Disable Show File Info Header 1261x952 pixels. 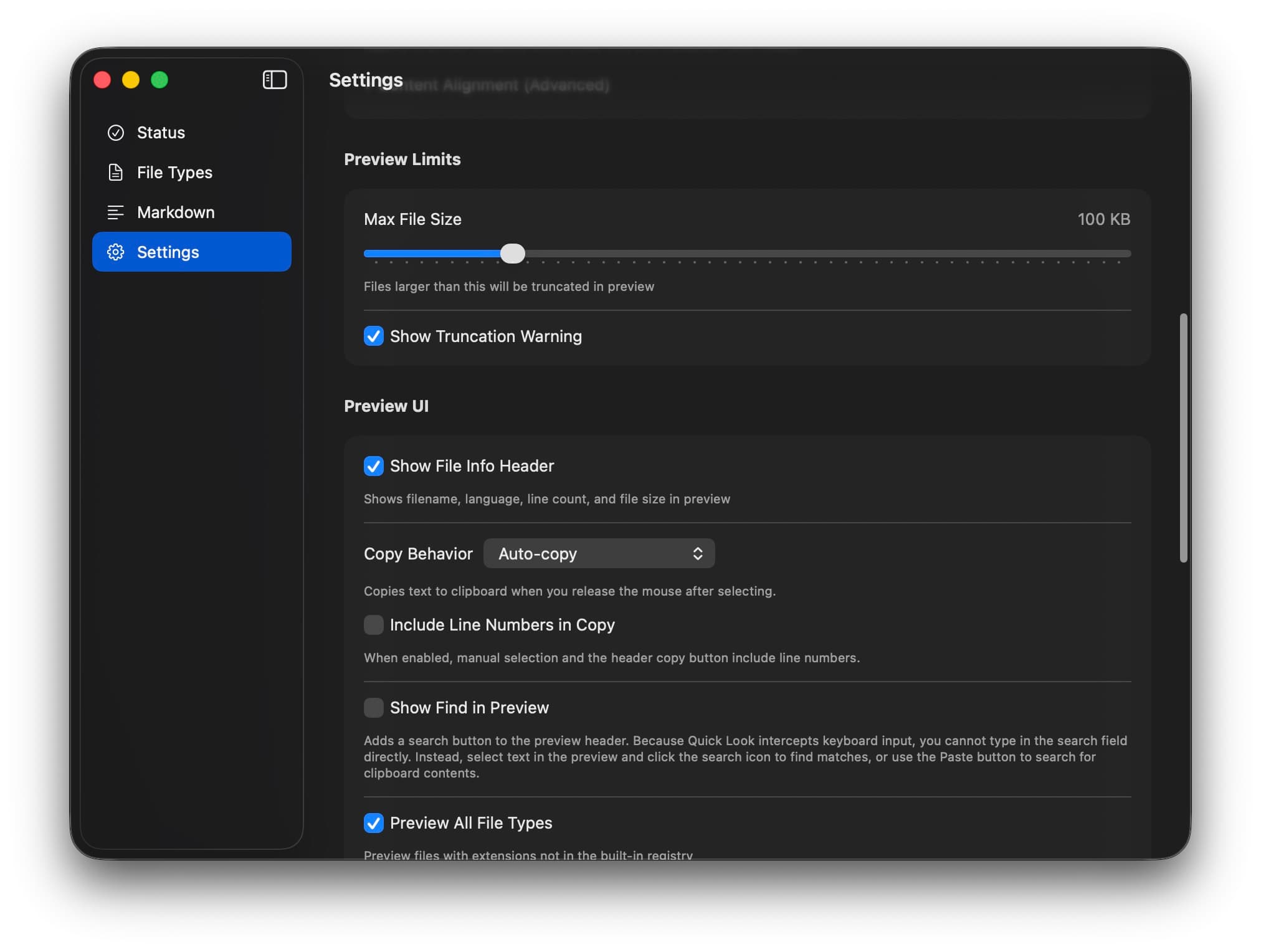point(373,466)
